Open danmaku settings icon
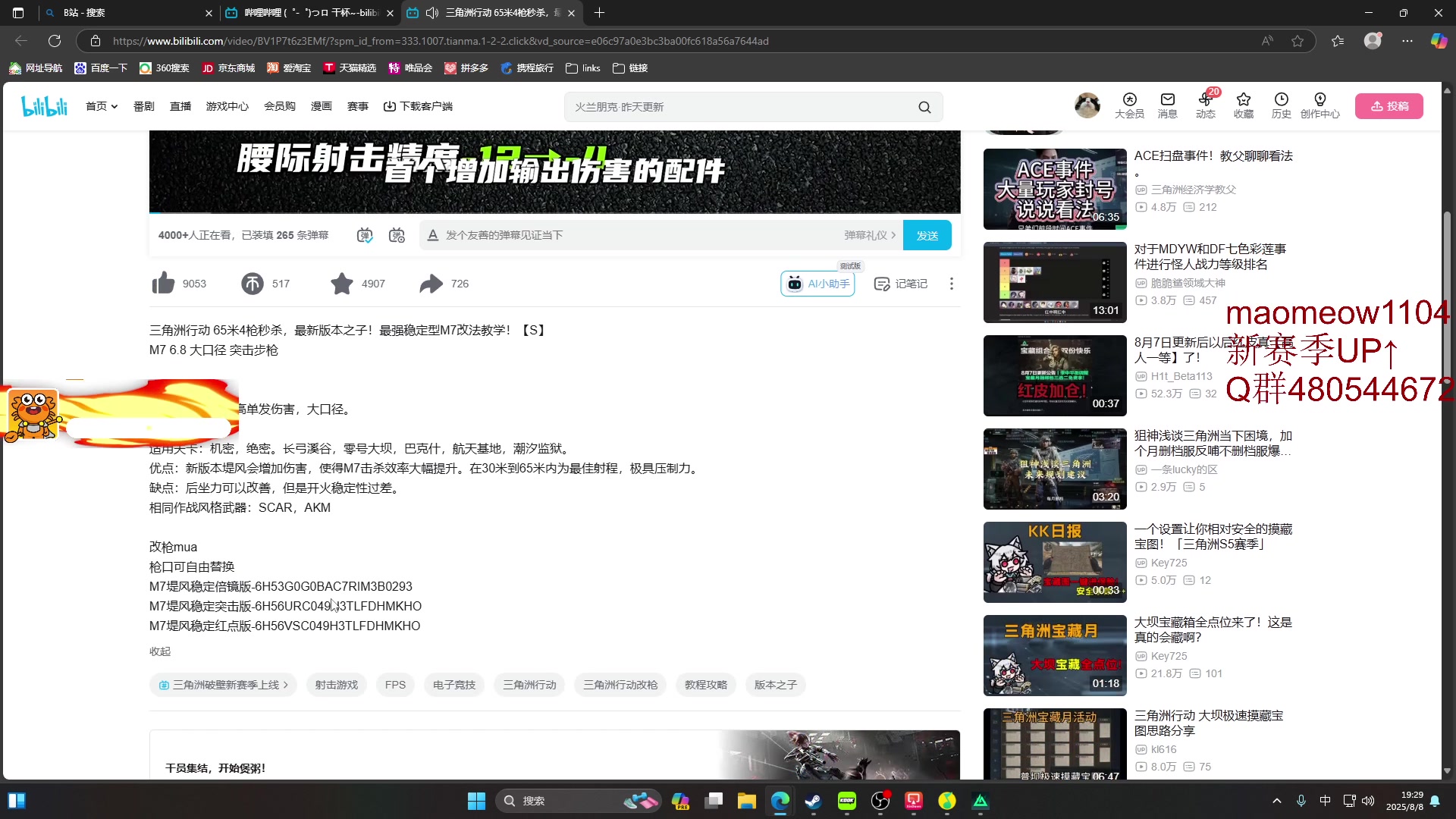Screen dimensions: 1456x819 [397, 236]
